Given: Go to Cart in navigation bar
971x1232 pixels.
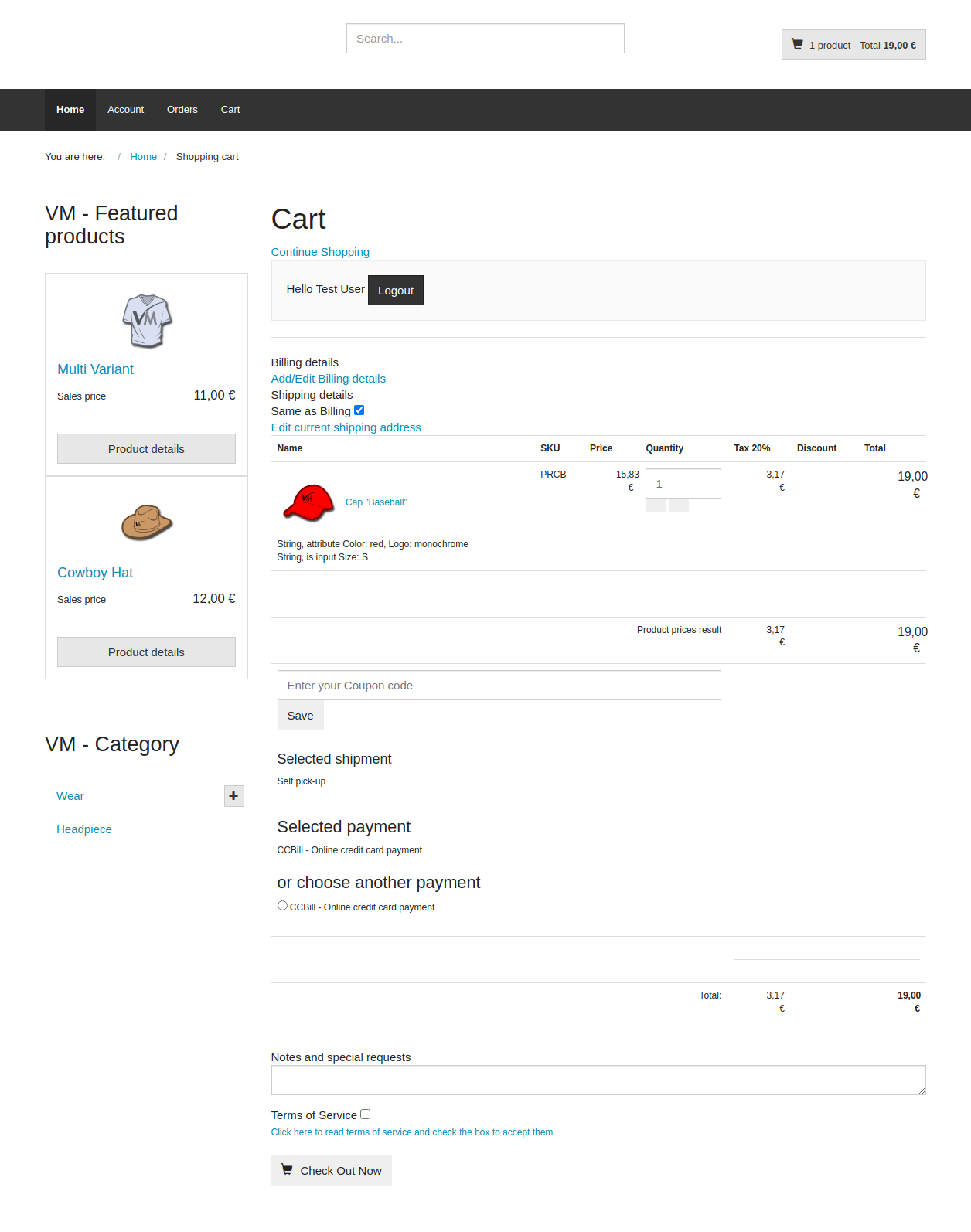Looking at the screenshot, I should (230, 110).
